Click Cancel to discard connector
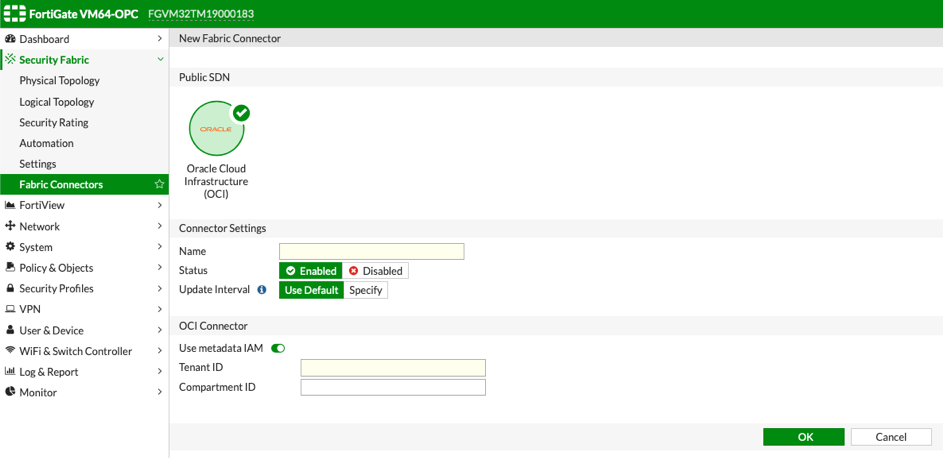Image resolution: width=943 pixels, height=458 pixels. pos(891,437)
